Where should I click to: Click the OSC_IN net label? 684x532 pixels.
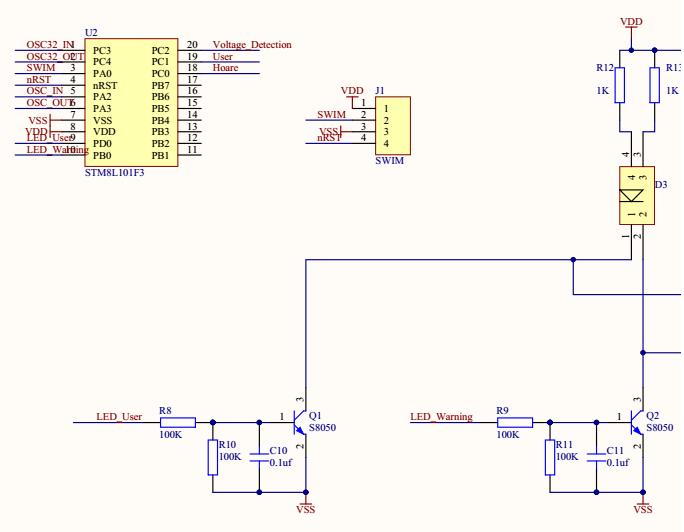[45, 91]
